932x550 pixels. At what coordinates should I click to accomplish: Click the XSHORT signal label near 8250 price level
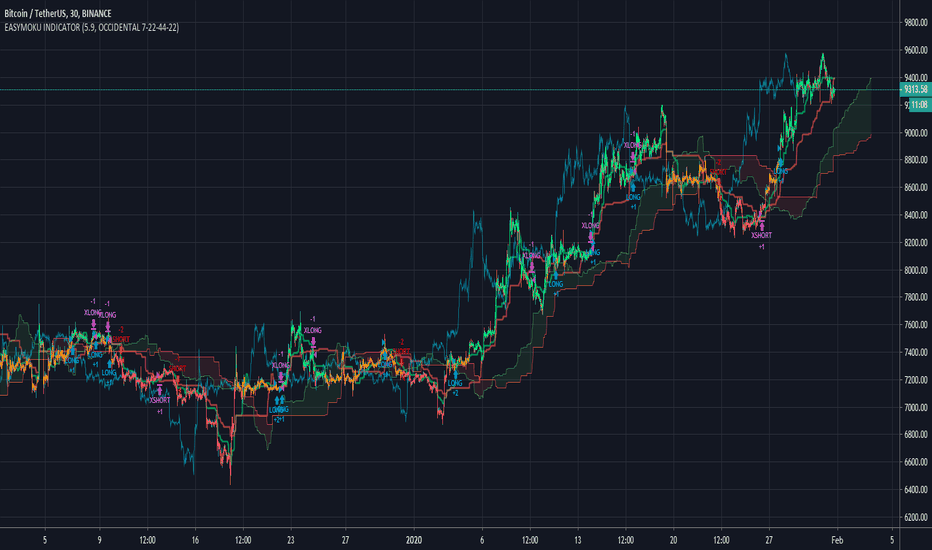(x=761, y=235)
